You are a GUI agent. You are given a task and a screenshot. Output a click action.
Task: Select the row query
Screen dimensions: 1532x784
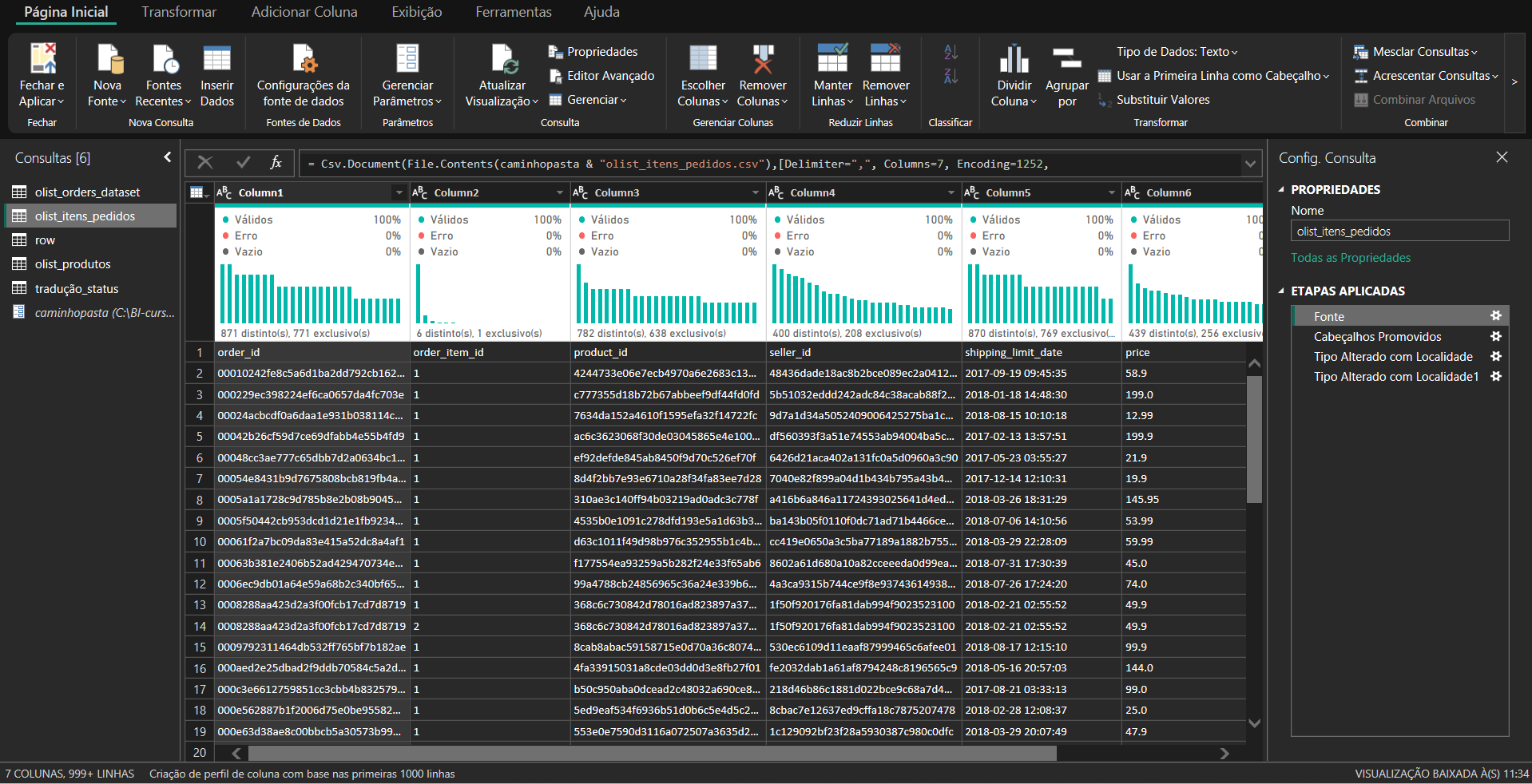(90, 240)
